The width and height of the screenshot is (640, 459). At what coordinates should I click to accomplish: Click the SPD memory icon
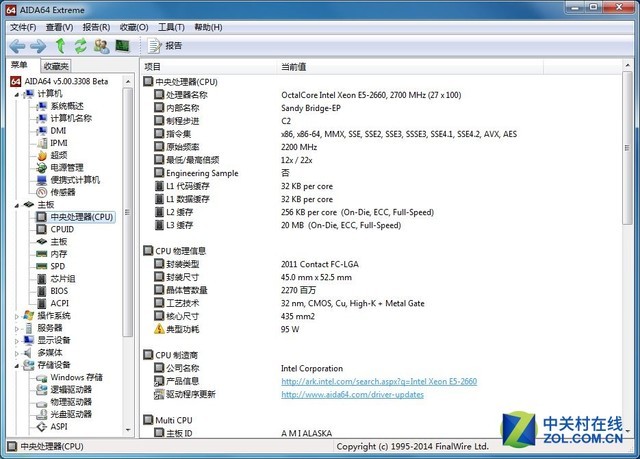(x=42, y=266)
